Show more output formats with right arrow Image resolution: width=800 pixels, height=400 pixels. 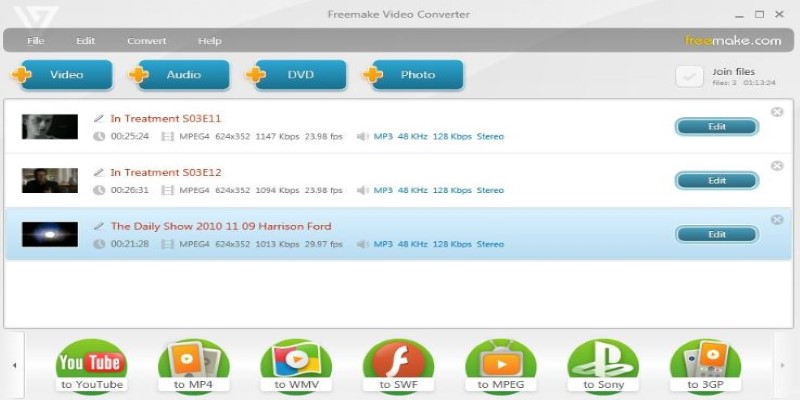pyautogui.click(x=783, y=365)
